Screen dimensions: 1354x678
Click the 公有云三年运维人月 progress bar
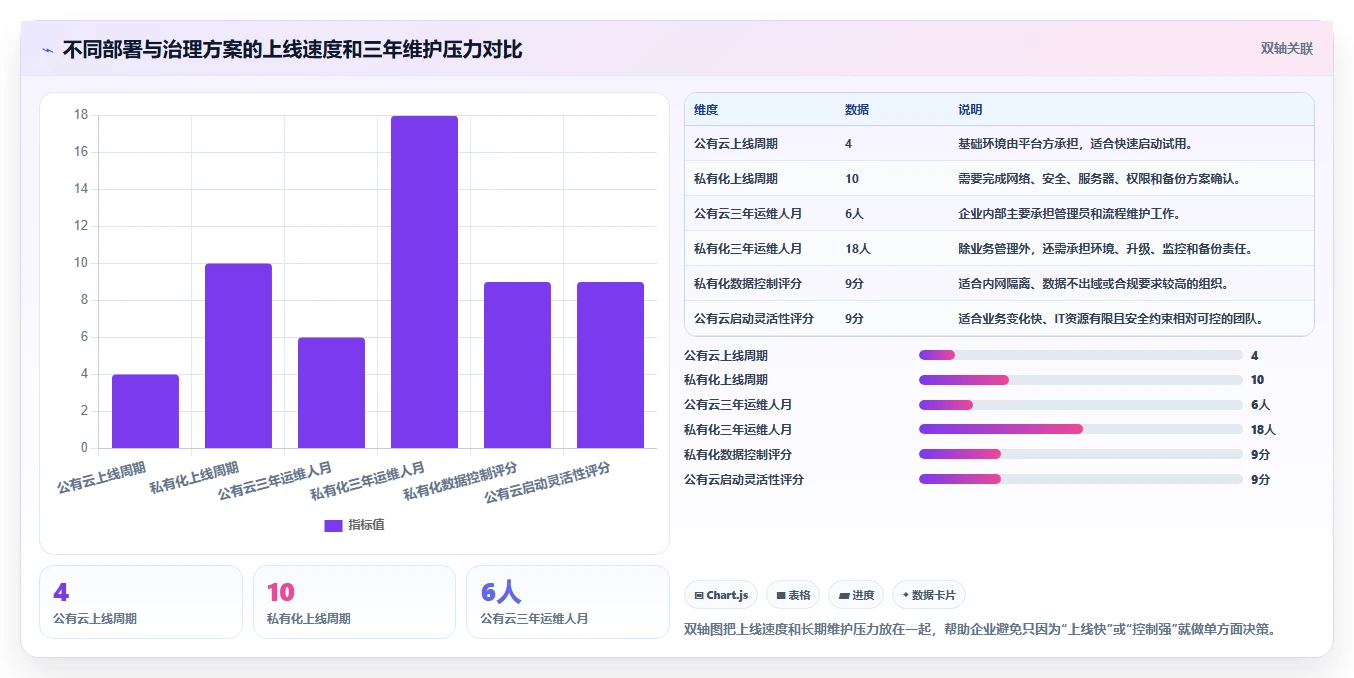[1081, 405]
